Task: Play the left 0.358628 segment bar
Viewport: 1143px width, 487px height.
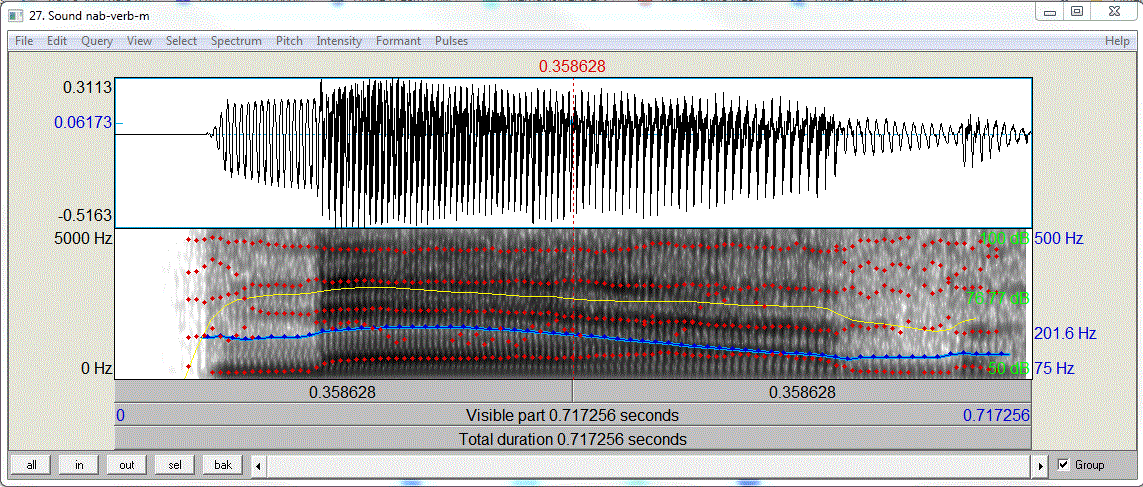Action: pos(343,391)
